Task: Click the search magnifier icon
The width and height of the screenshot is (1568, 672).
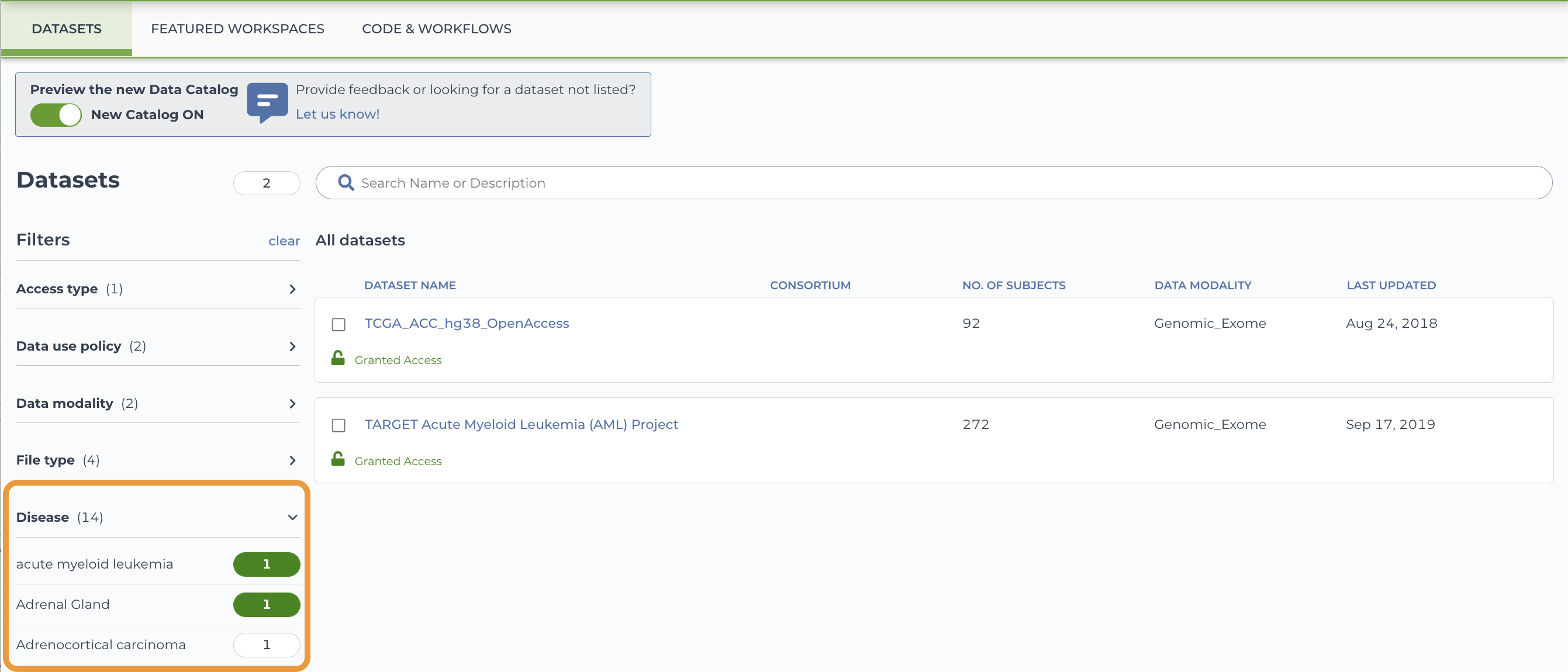Action: tap(346, 182)
